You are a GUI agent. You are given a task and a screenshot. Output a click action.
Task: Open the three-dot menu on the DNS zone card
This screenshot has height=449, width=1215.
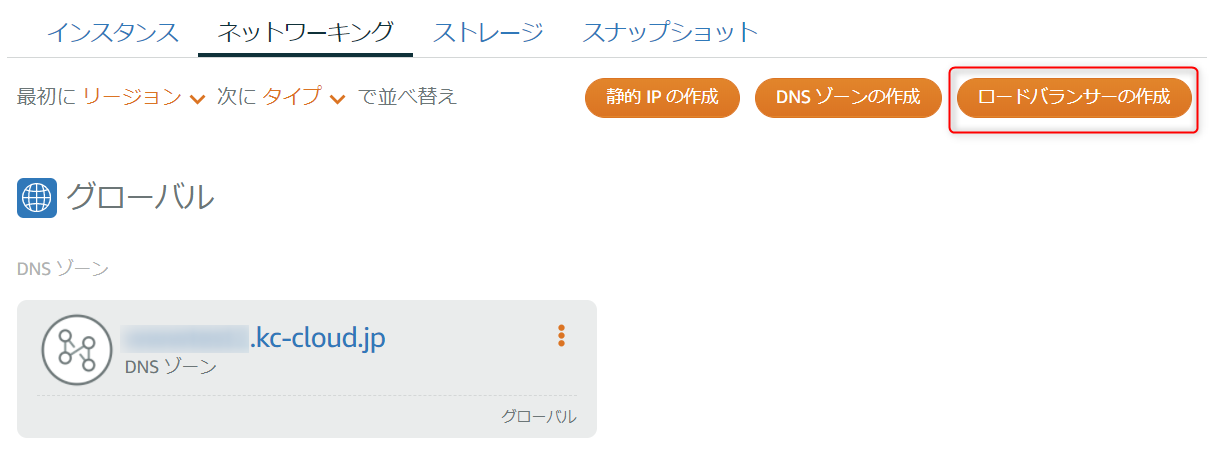pos(561,336)
